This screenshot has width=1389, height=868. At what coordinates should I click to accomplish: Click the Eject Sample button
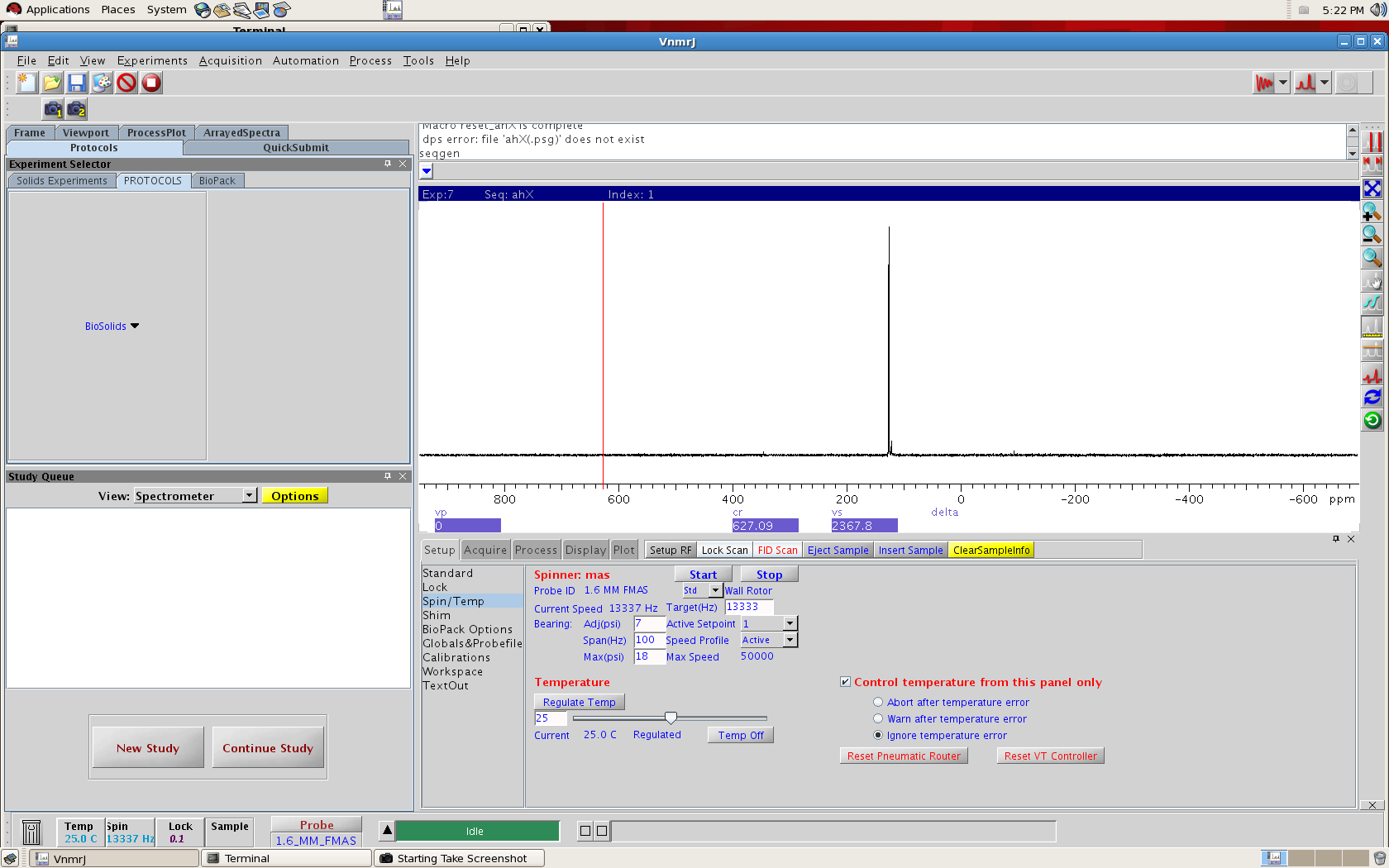pos(838,550)
